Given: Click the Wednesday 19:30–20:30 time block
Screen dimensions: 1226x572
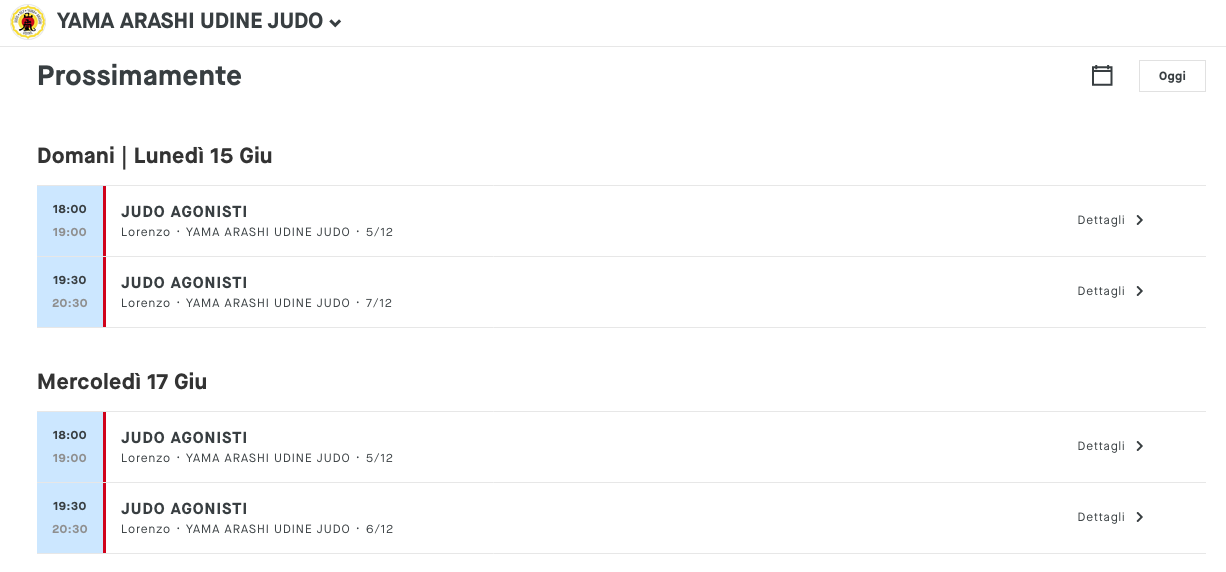Looking at the screenshot, I should coord(70,518).
